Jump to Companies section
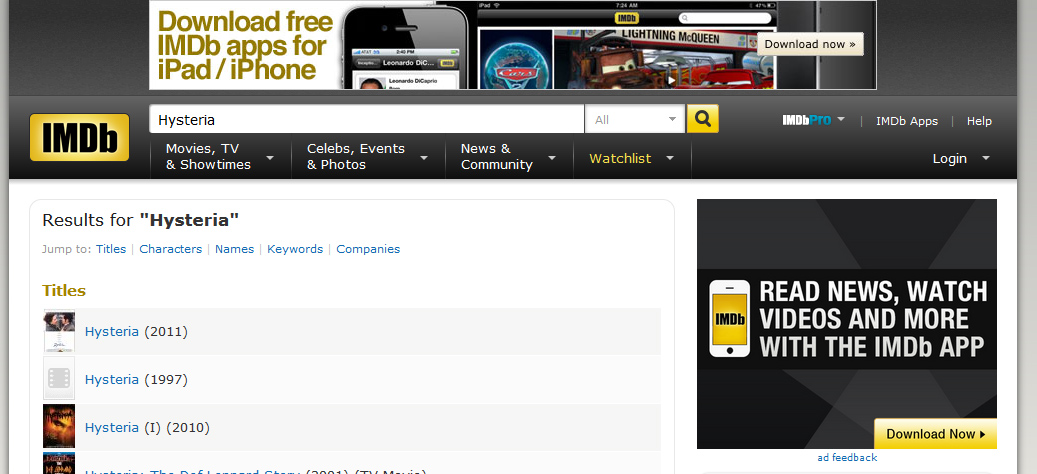This screenshot has height=474, width=1037. point(368,249)
